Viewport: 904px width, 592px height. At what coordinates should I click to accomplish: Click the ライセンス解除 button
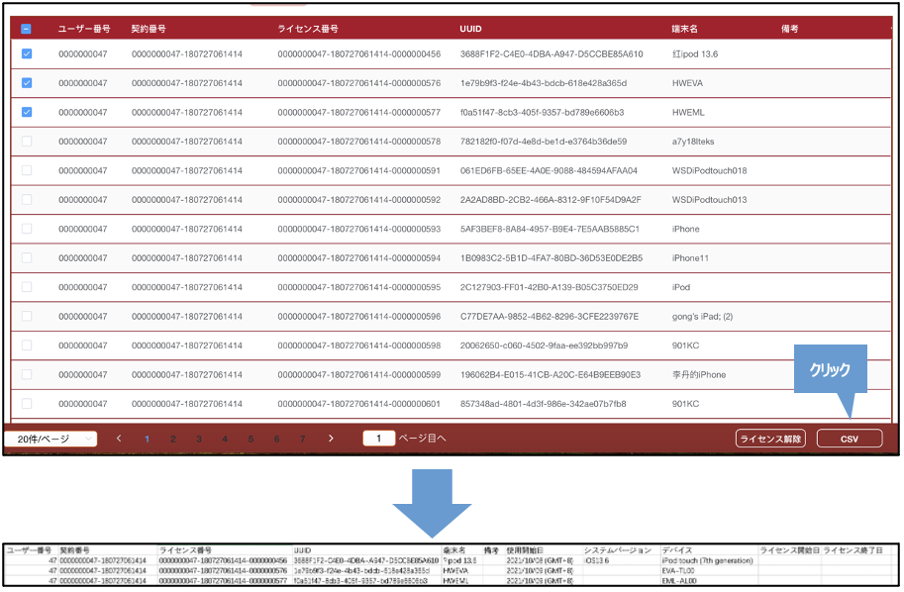click(x=770, y=438)
